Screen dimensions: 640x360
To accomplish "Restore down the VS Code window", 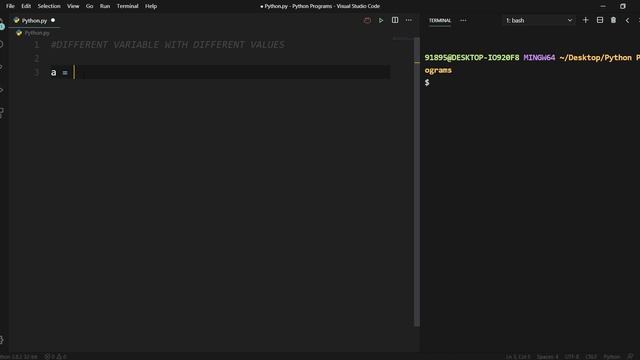I will tap(622, 6).
